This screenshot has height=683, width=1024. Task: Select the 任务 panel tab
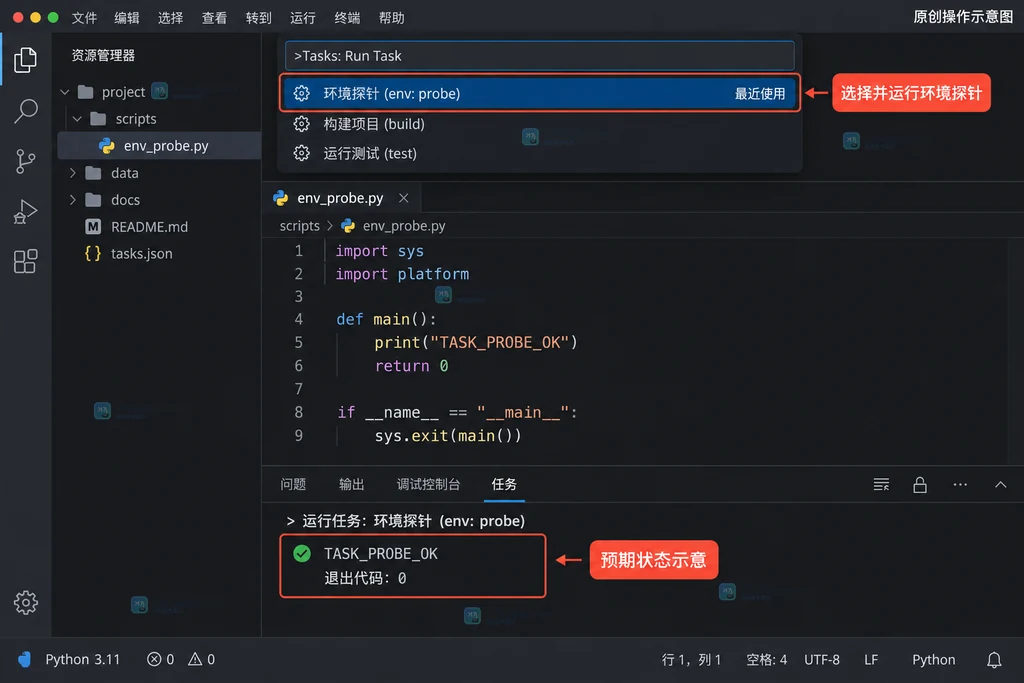point(504,484)
